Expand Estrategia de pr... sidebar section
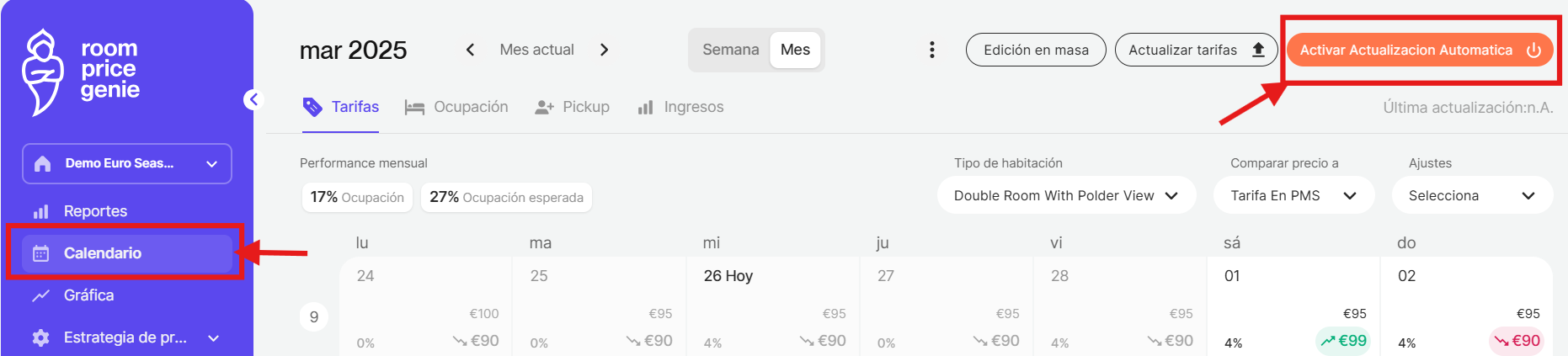Screen dimensions: 1568x356 coord(127,337)
